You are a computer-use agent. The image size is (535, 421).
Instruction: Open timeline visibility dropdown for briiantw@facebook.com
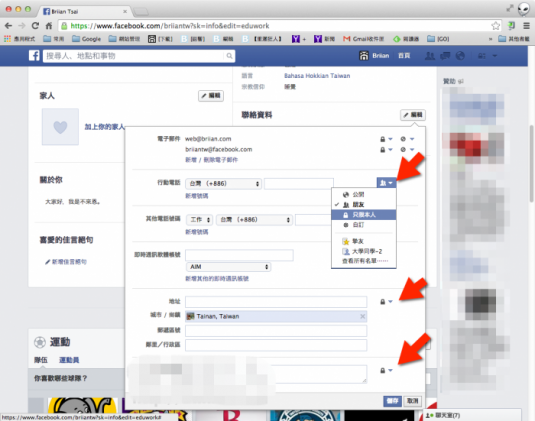[x=407, y=150]
